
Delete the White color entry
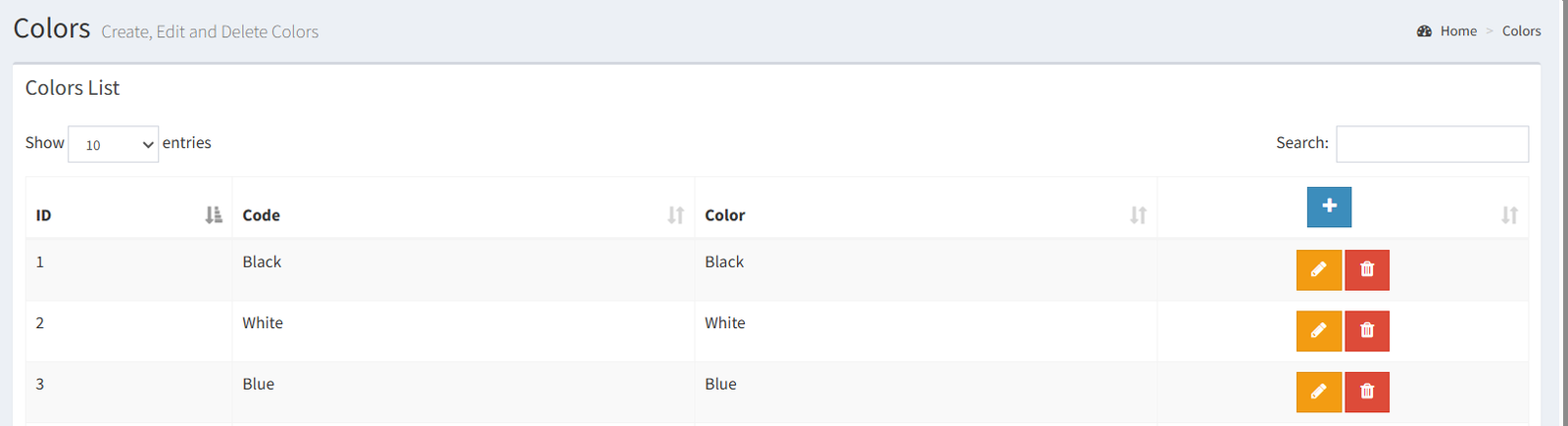pos(1367,331)
